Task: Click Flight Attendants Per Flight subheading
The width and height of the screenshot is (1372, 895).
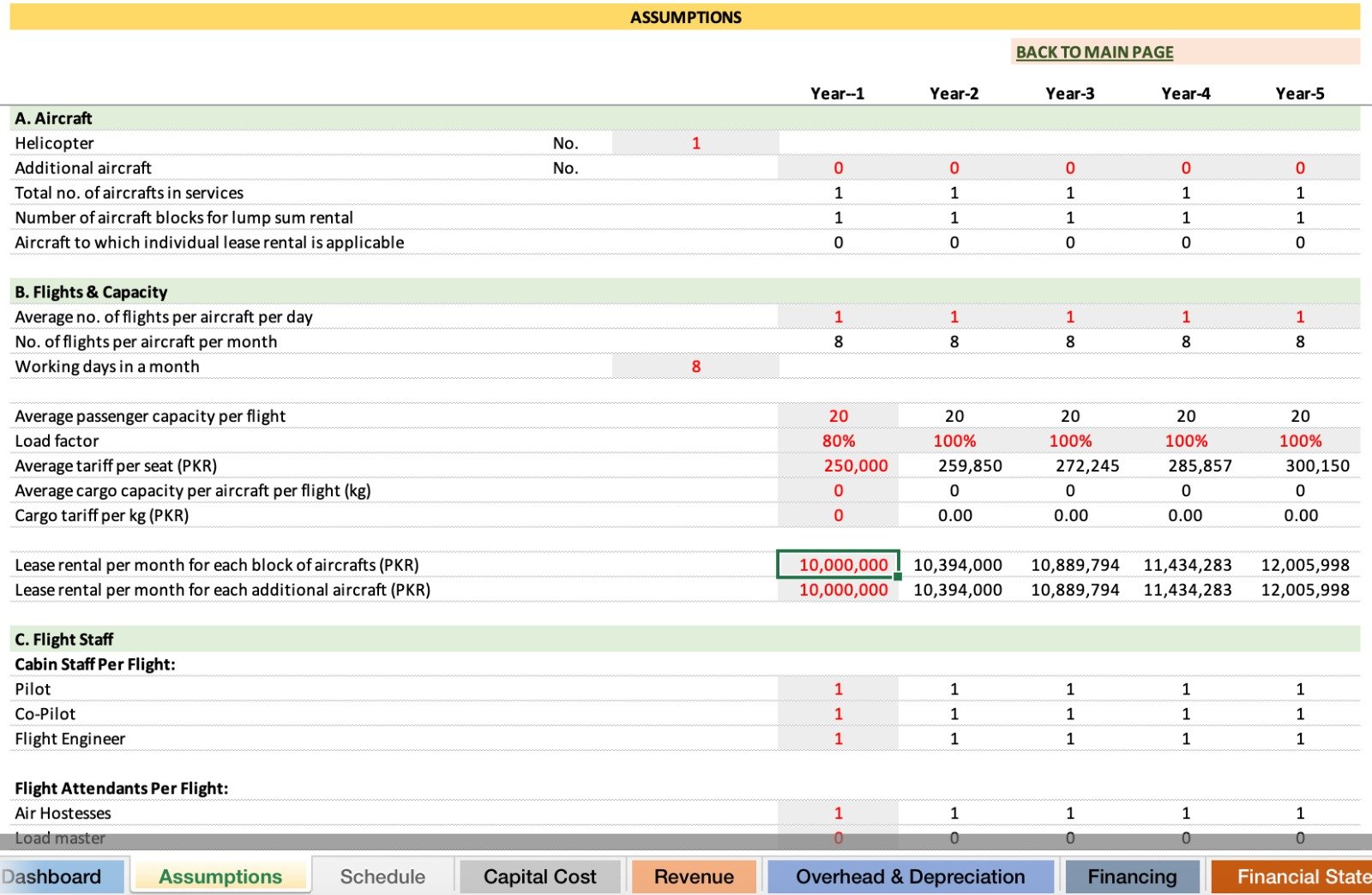Action: click(121, 789)
